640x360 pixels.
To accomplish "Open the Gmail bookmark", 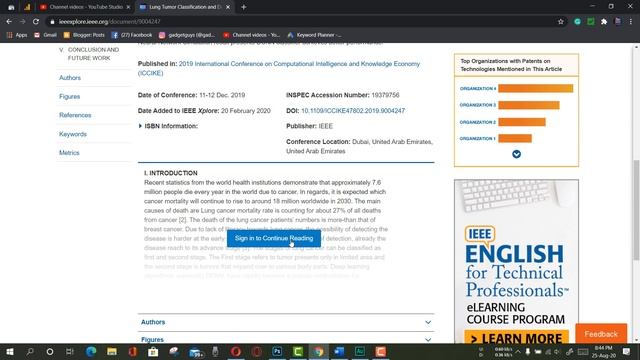I will point(45,35).
